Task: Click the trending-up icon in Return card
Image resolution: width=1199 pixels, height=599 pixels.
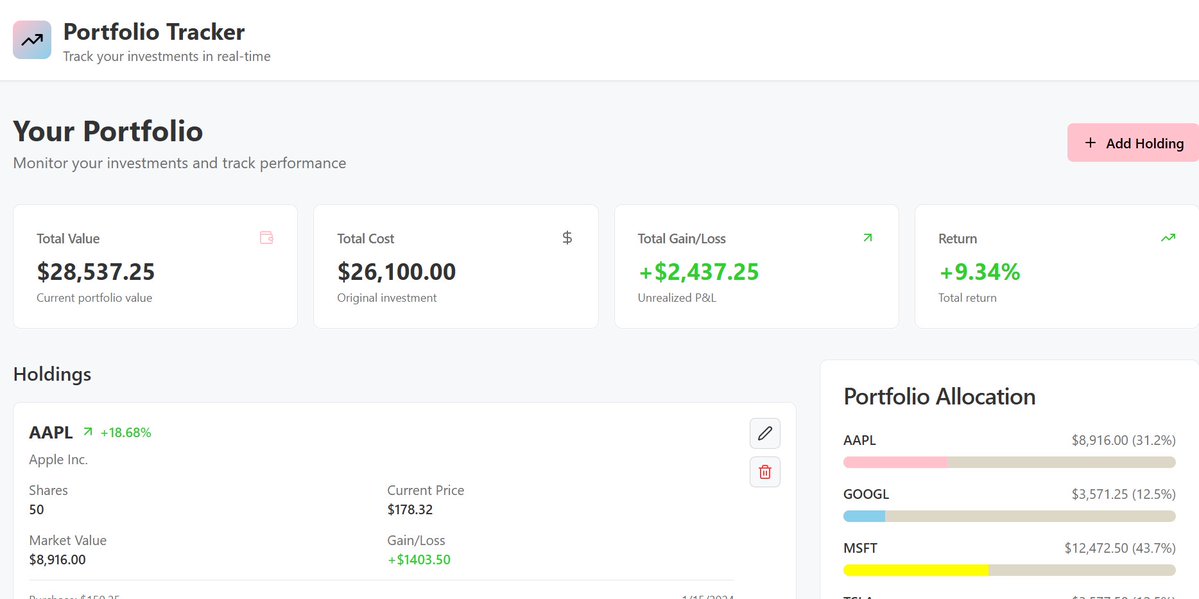Action: click(1168, 238)
